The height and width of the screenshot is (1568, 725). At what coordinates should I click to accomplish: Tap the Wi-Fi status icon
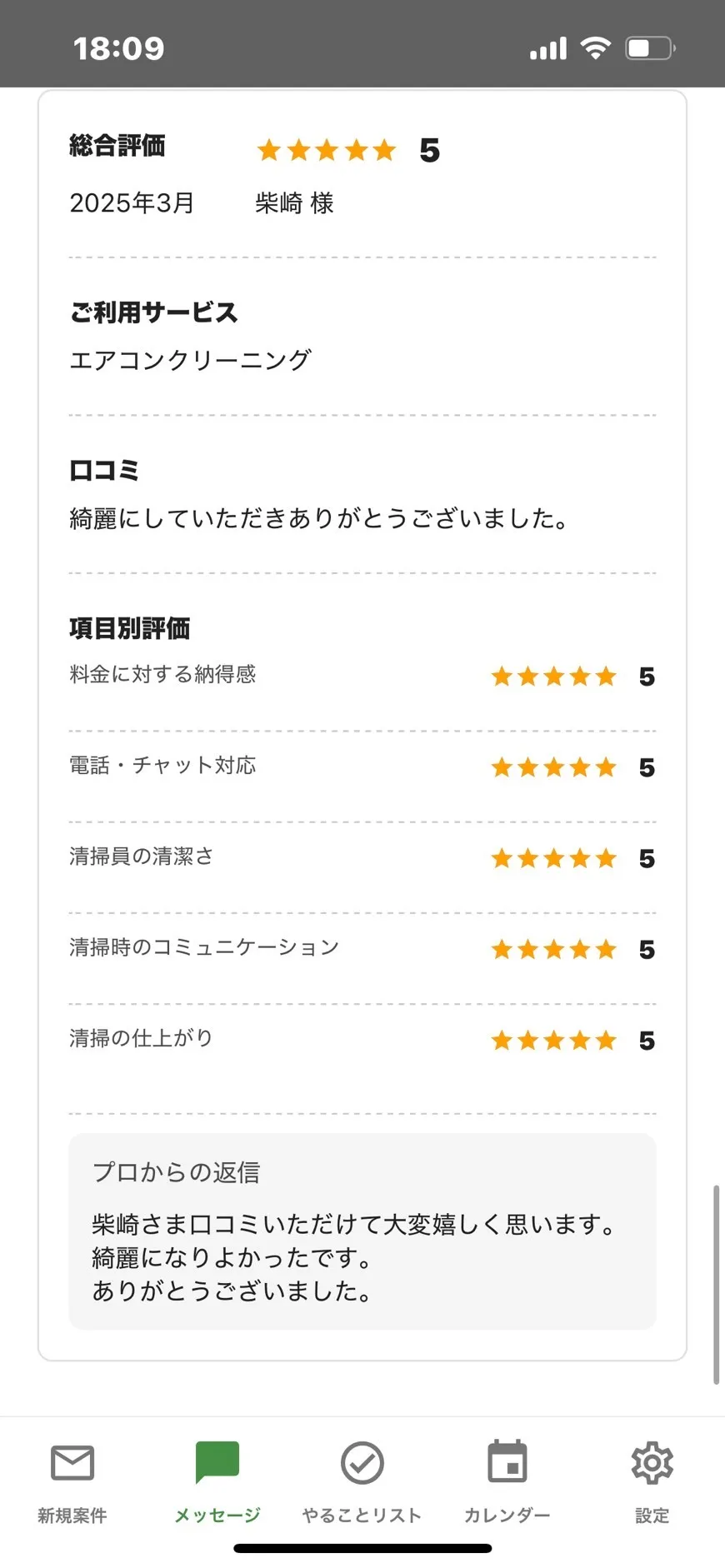pos(595,48)
